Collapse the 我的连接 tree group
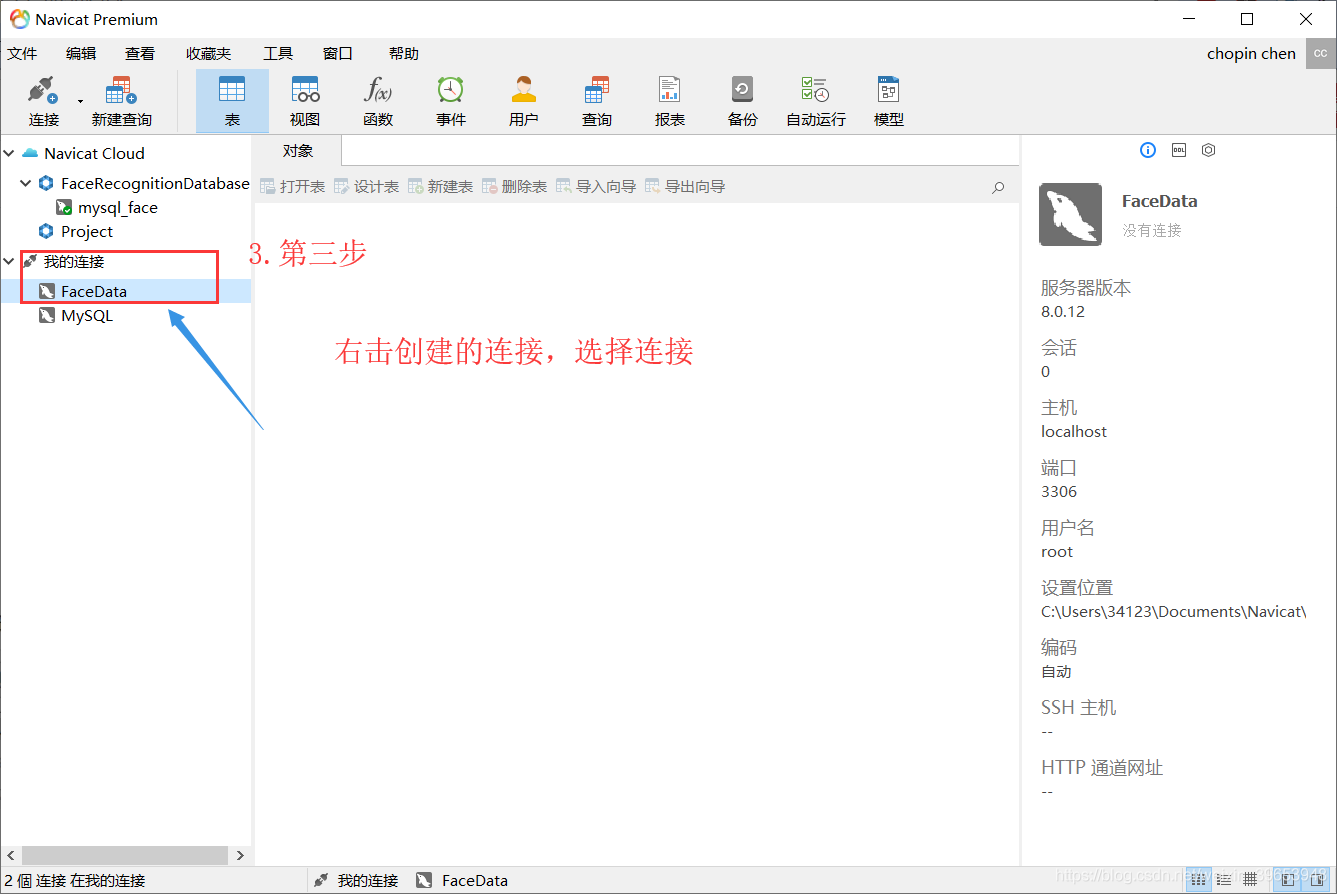The image size is (1337, 894). (9, 262)
